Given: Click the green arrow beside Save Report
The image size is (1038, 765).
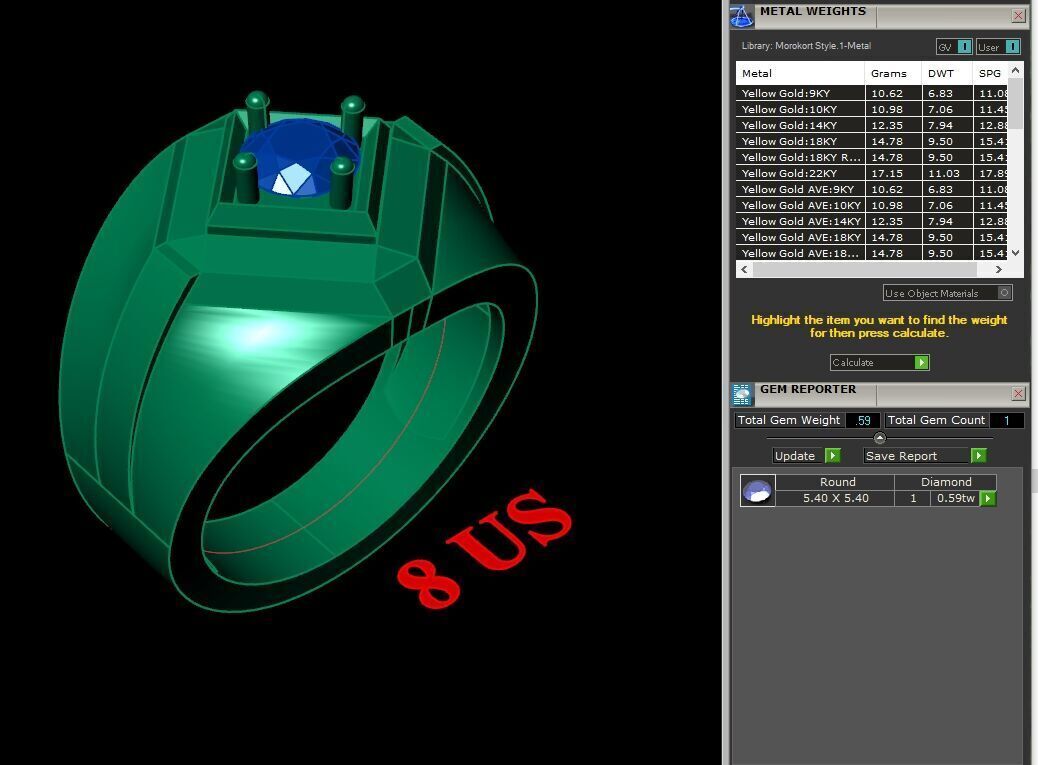Looking at the screenshot, I should pos(978,456).
